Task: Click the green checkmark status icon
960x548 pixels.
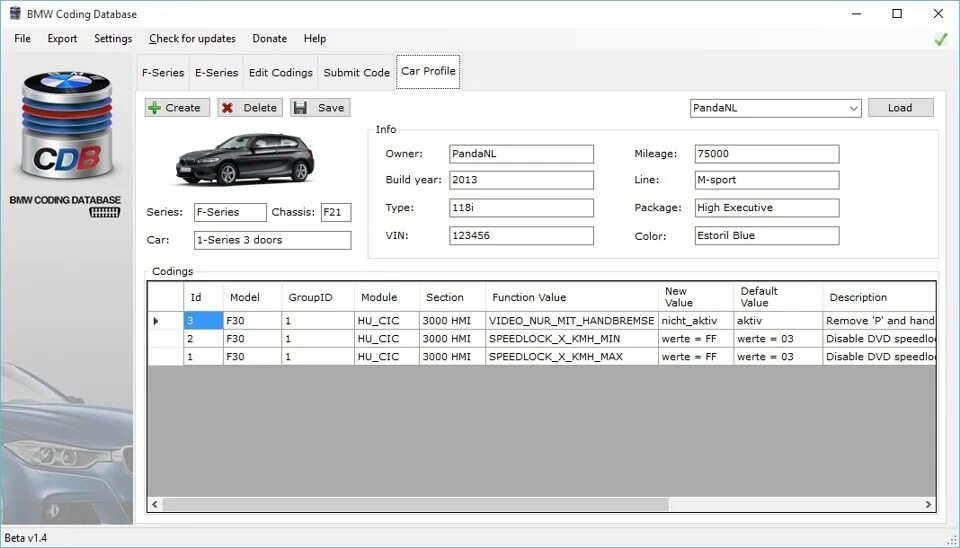Action: pyautogui.click(x=940, y=39)
